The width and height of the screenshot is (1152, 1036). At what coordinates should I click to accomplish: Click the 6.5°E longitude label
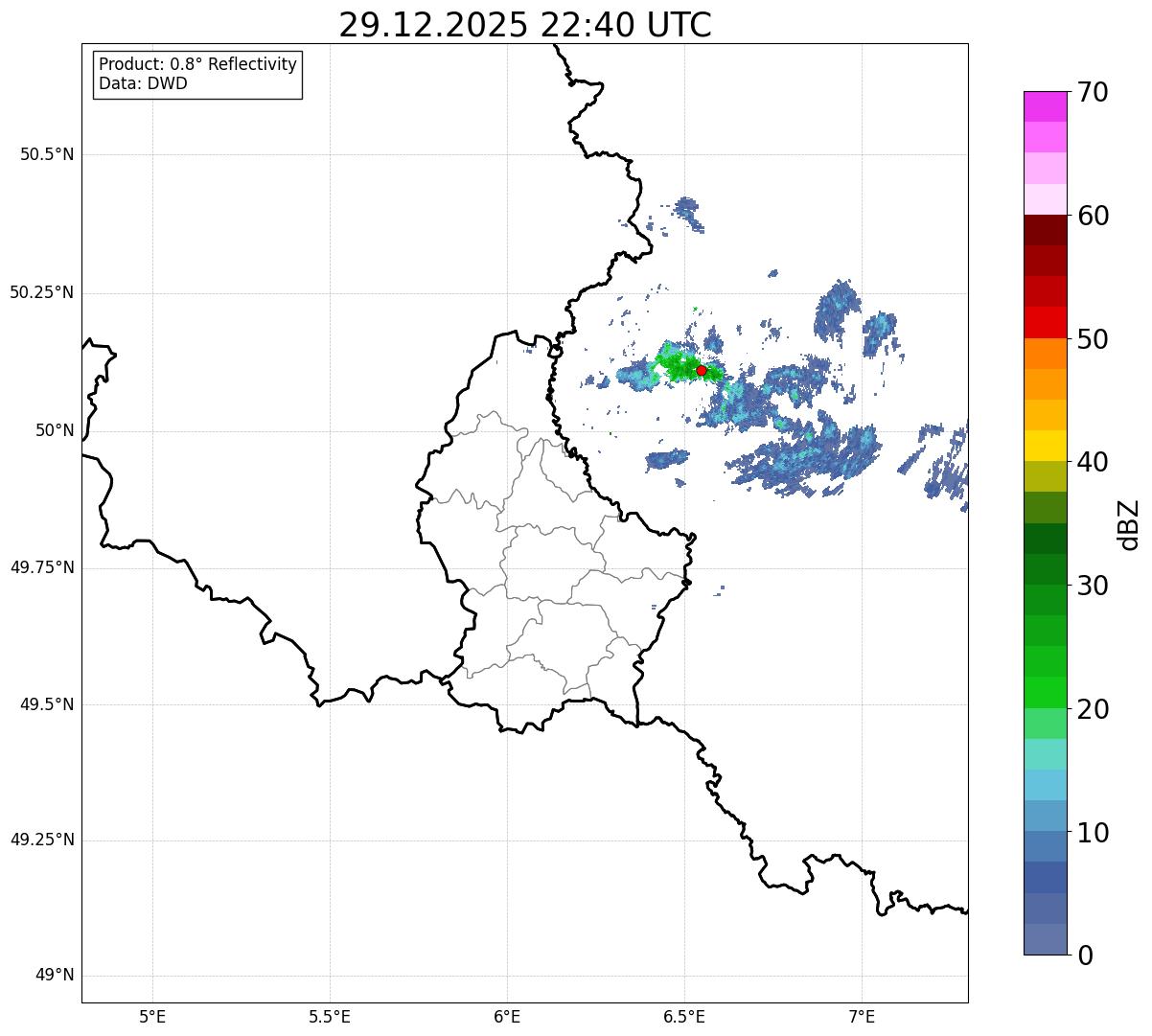point(684,1016)
